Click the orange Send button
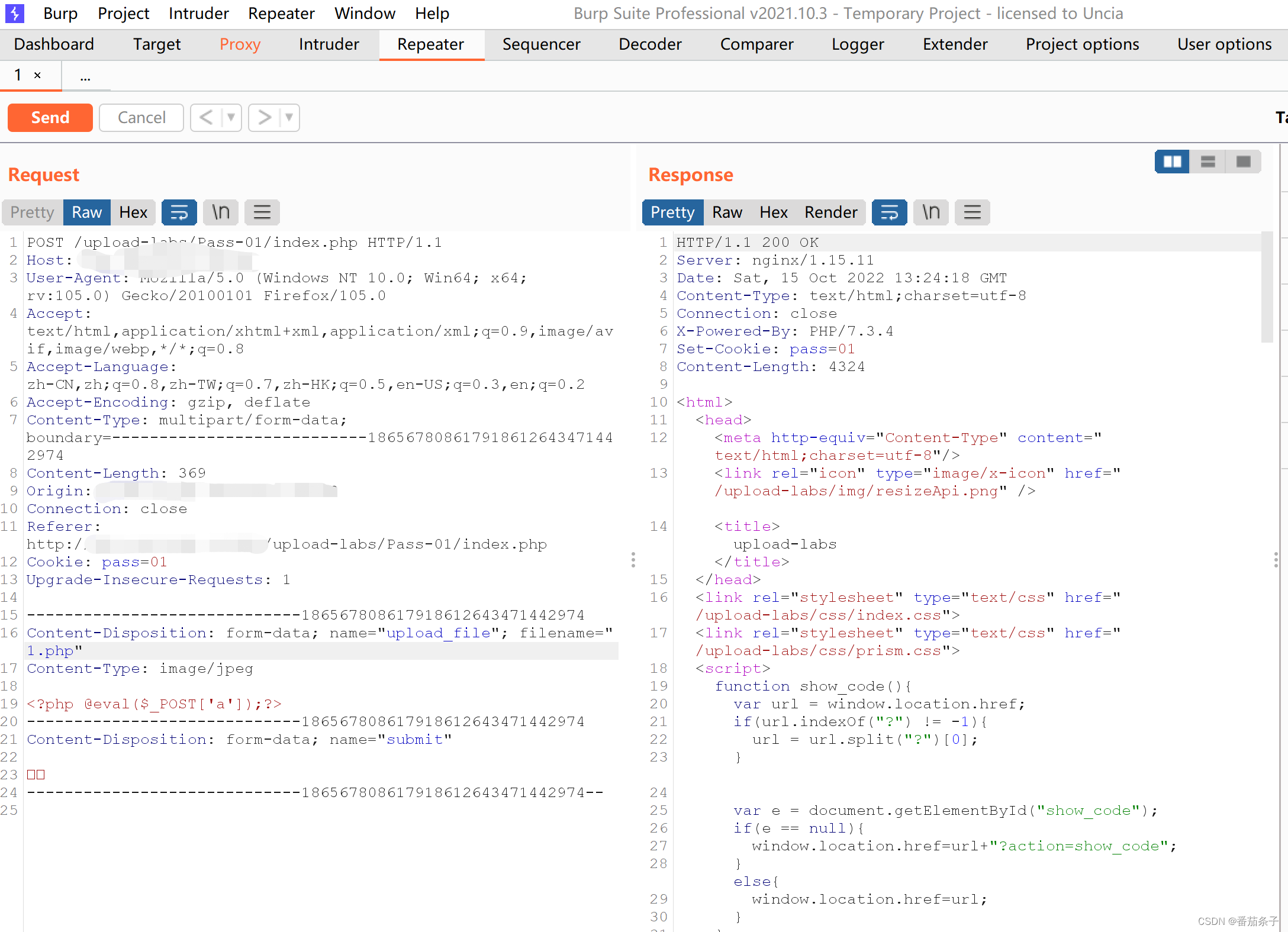Viewport: 1288px width, 932px height. [50, 117]
